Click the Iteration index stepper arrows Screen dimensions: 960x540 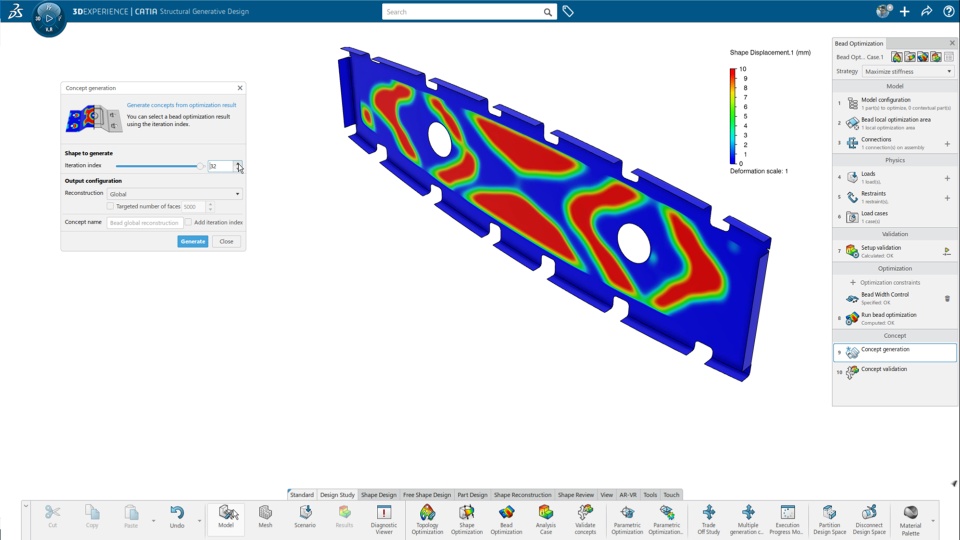click(238, 166)
